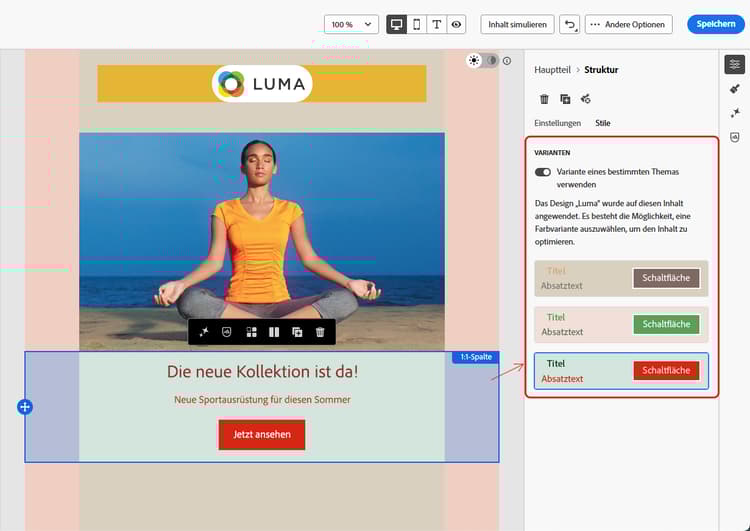Click the info icon beside theme switch
Screen dimensions: 750x531
tap(507, 61)
